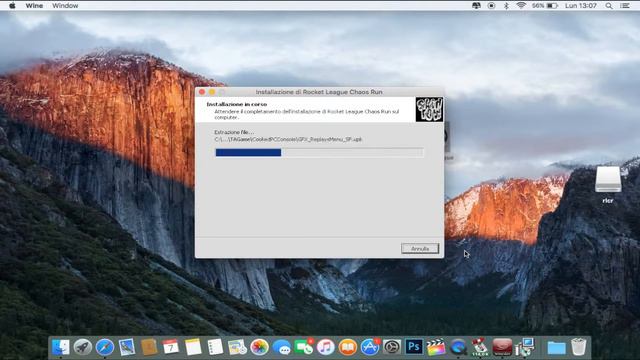The image size is (640, 360).
Task: Click the installer logo image in the header
Action: pos(429,109)
